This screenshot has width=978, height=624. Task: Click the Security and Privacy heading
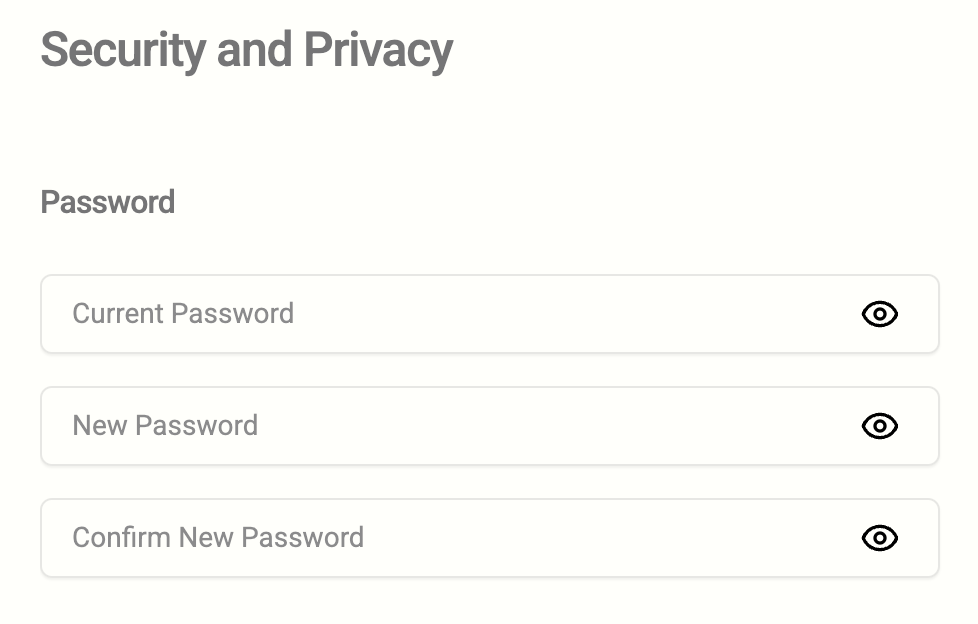[x=246, y=50]
